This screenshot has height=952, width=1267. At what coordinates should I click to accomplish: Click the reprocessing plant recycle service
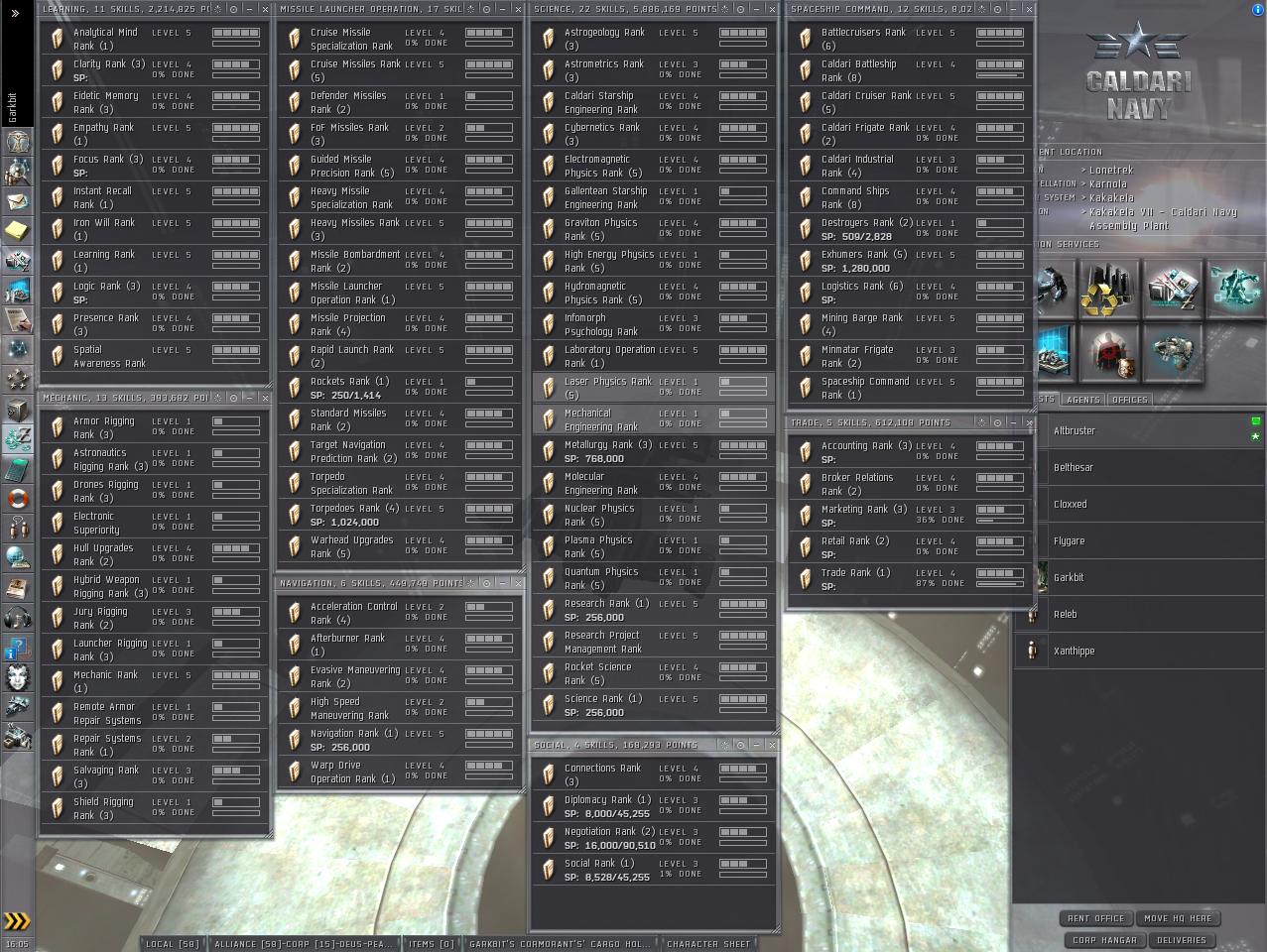click(x=1109, y=289)
